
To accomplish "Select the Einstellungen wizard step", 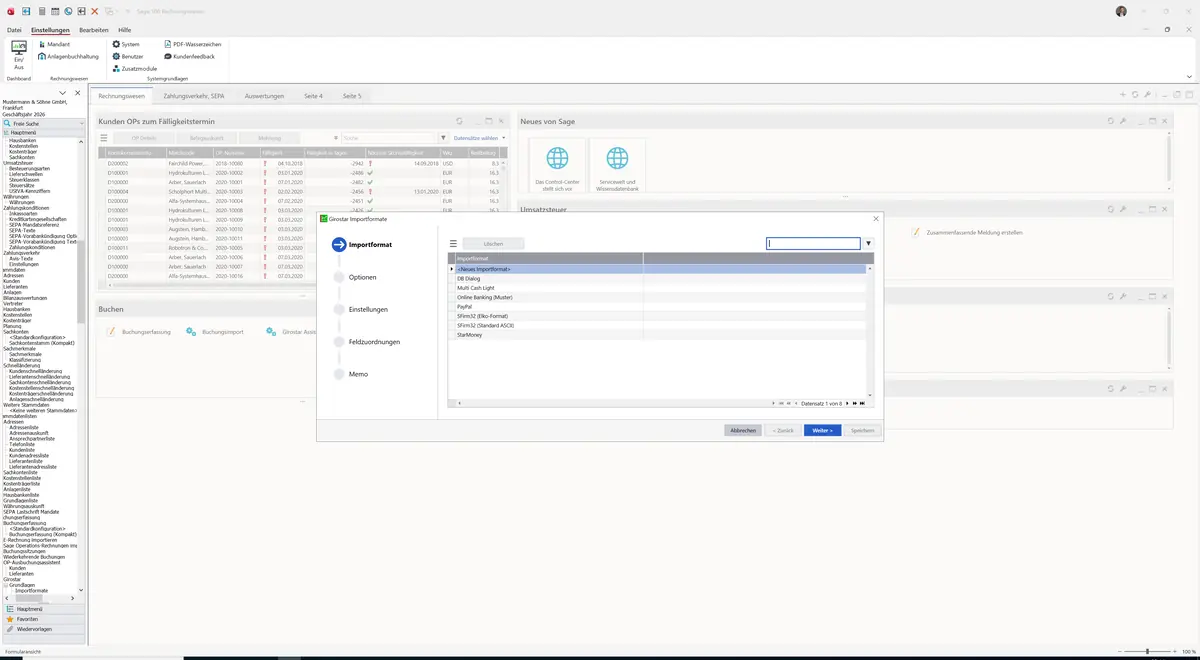I will [361, 309].
